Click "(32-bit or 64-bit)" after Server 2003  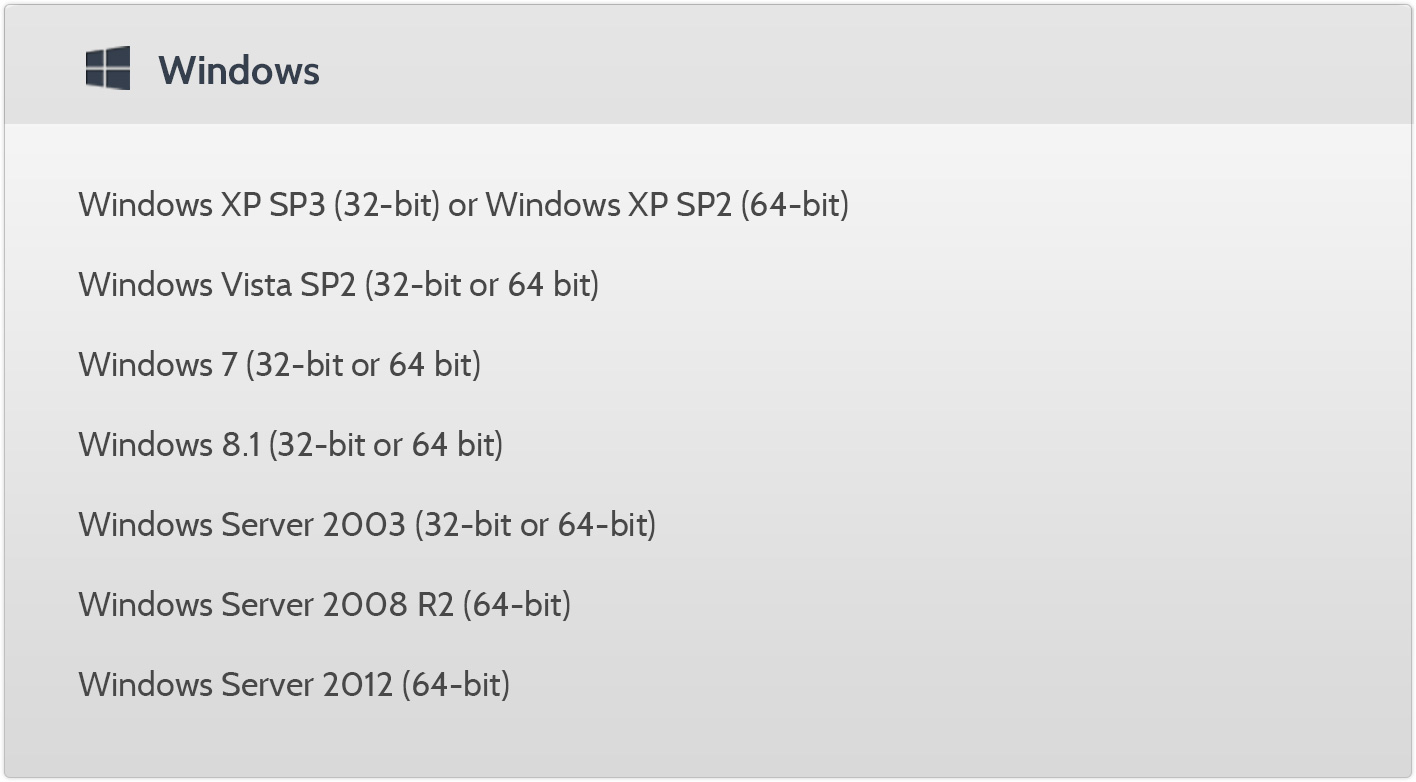coord(536,524)
